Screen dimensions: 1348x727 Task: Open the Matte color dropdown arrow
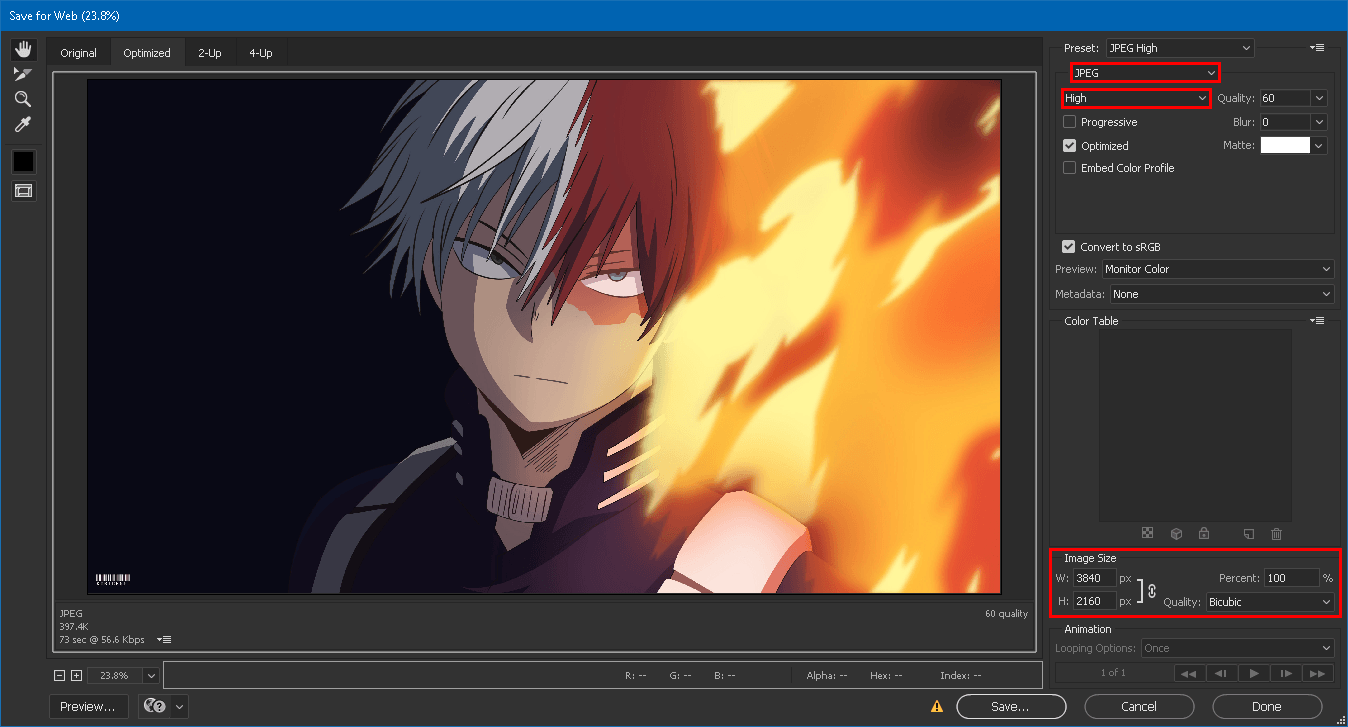coord(1319,146)
